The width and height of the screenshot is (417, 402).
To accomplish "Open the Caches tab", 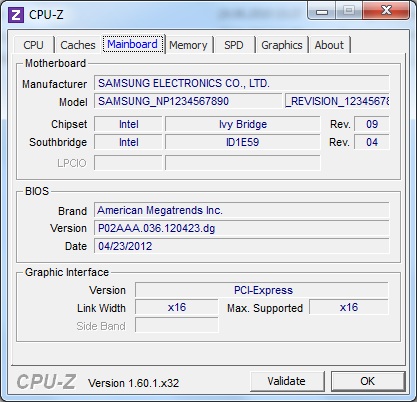I will (x=78, y=45).
